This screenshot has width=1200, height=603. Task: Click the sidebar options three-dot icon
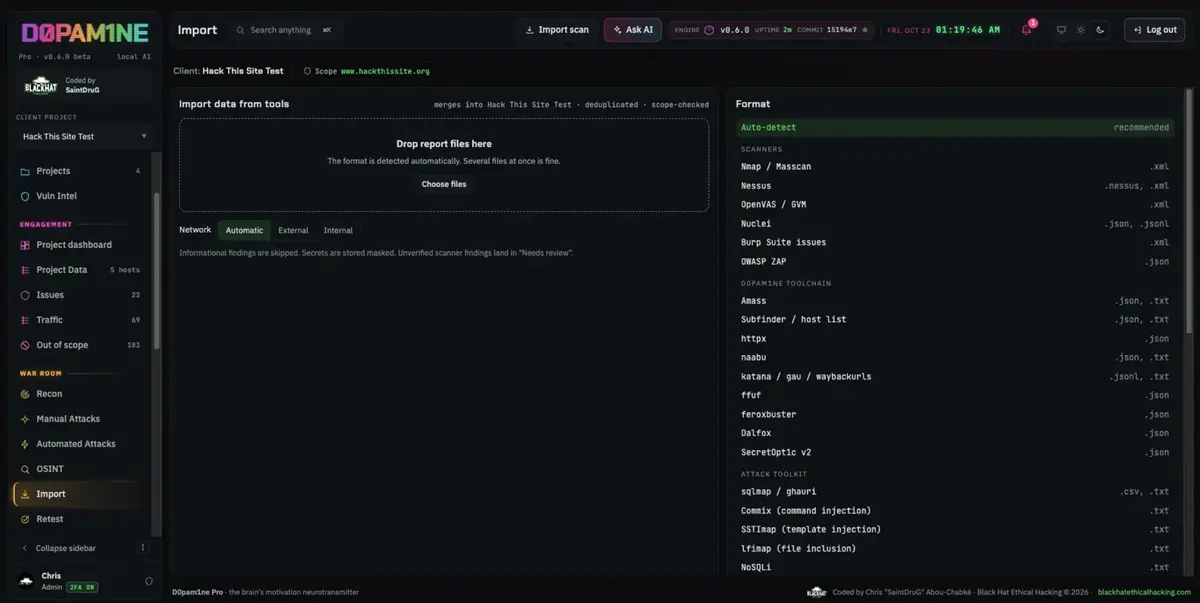point(143,548)
